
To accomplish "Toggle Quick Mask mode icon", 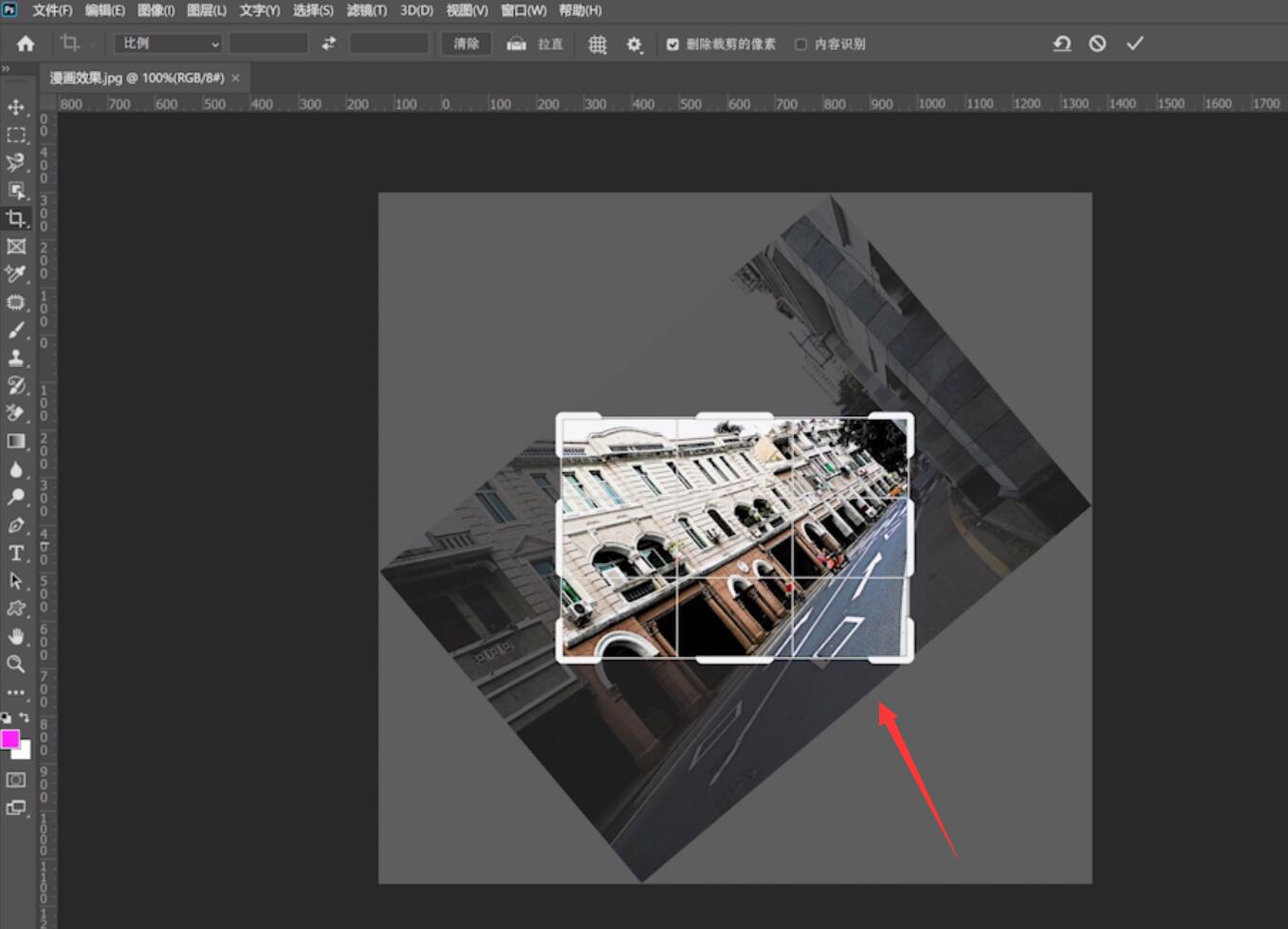I will click(16, 779).
